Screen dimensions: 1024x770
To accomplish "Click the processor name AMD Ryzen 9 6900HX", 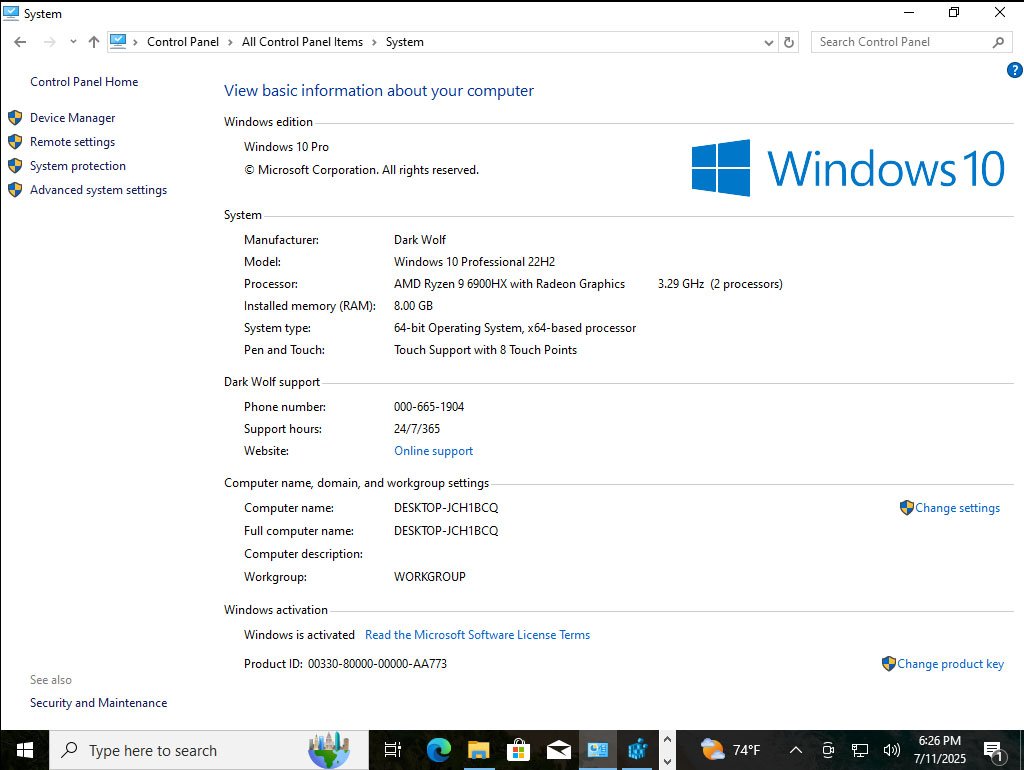I will [509, 284].
